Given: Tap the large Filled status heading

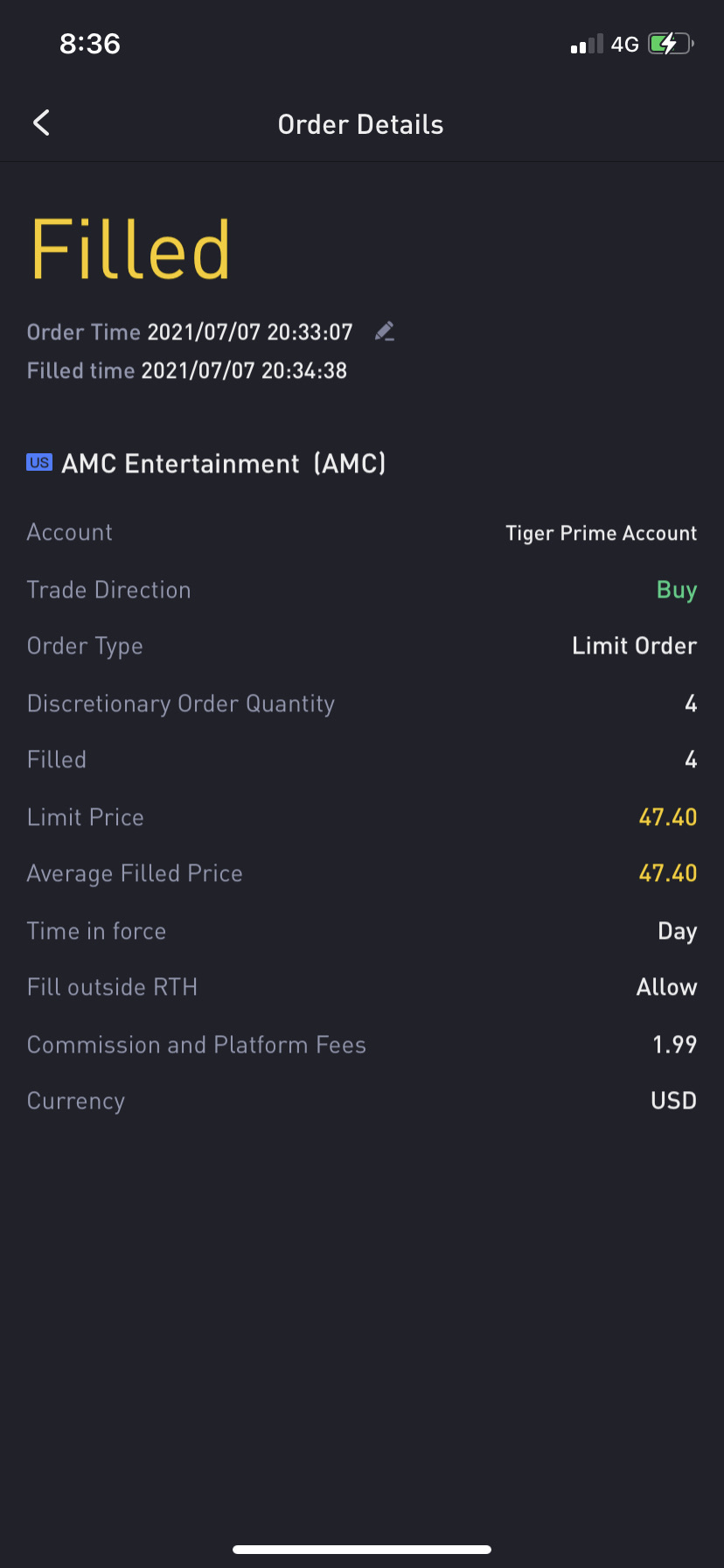Looking at the screenshot, I should pyautogui.click(x=131, y=251).
